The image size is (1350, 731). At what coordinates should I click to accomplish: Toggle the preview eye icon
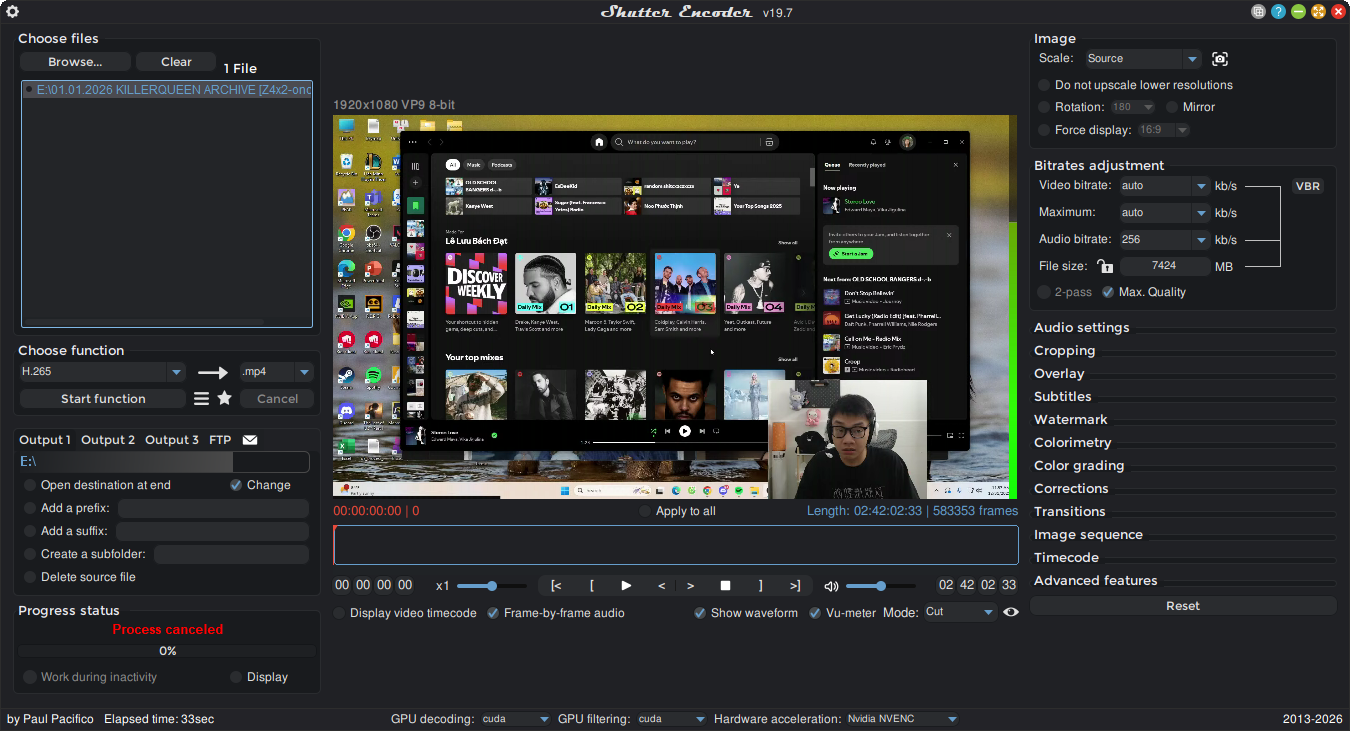click(1011, 612)
